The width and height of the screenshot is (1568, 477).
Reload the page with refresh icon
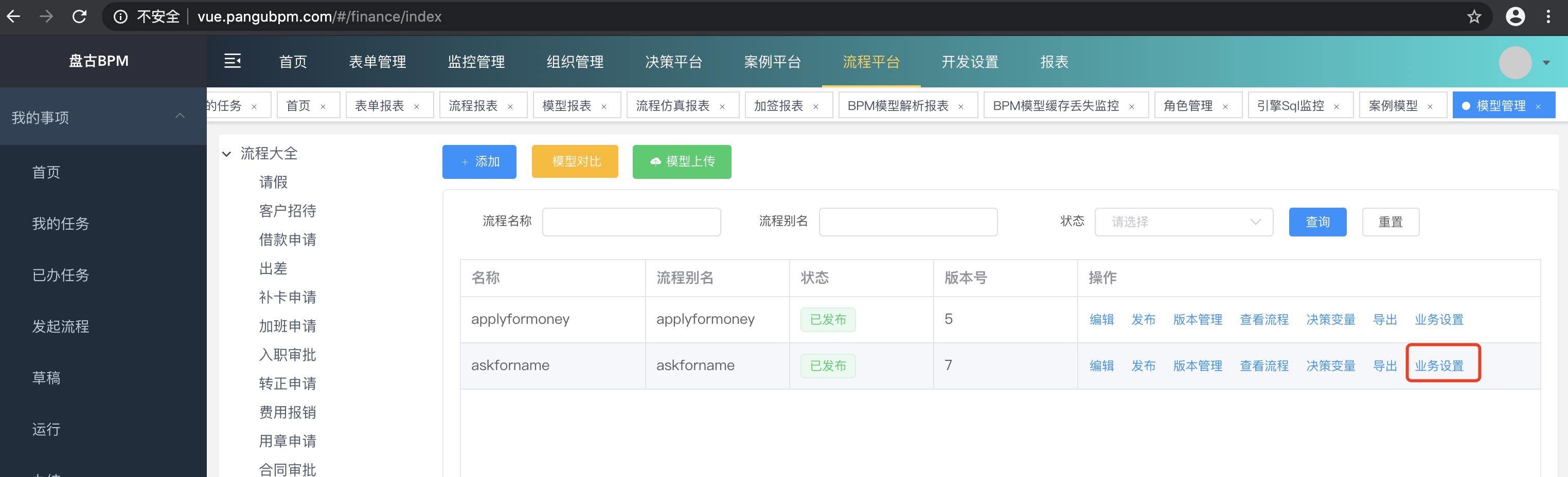[79, 16]
